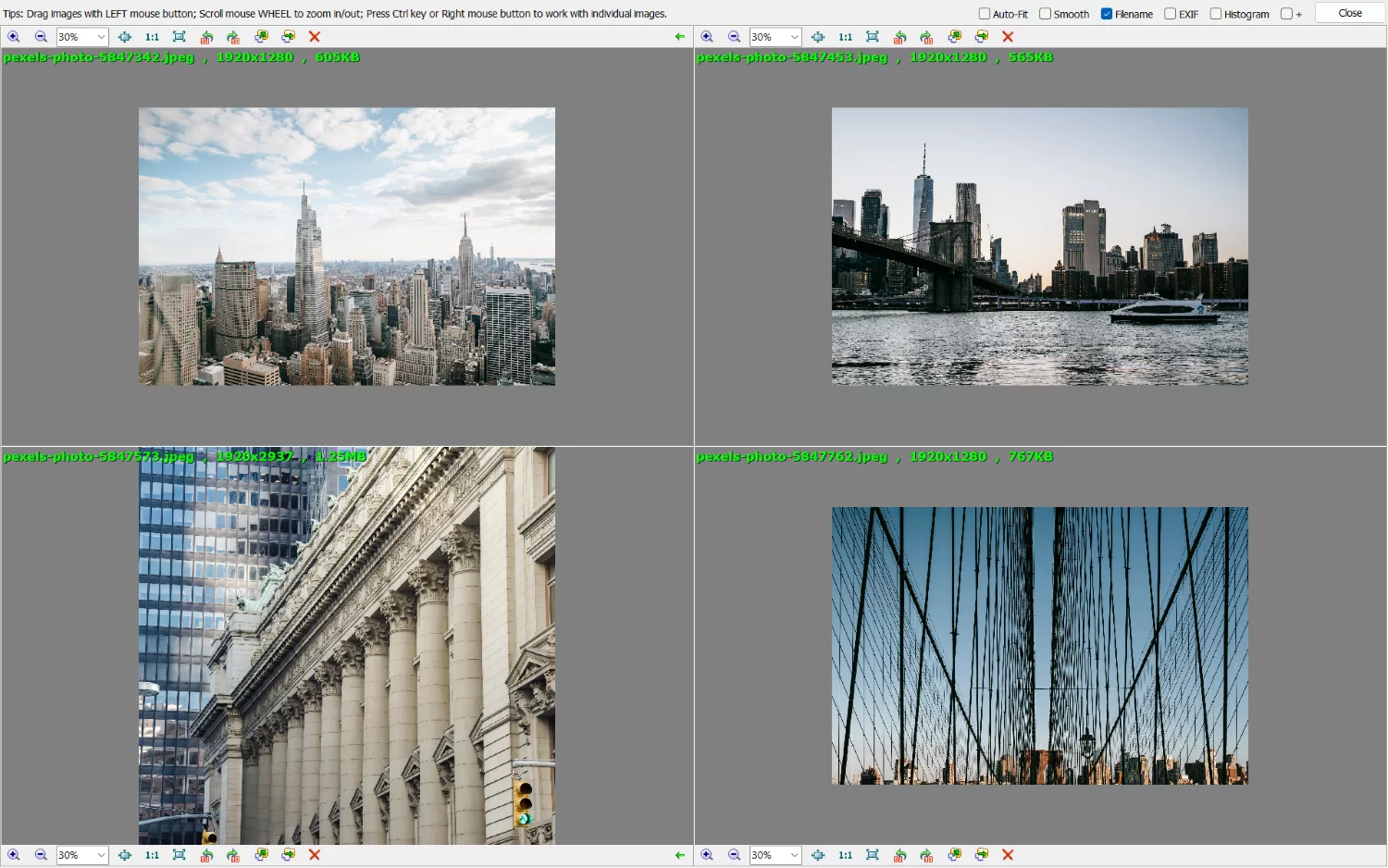
Task: Open Move to Folder for the top-right image
Action: coord(981,36)
